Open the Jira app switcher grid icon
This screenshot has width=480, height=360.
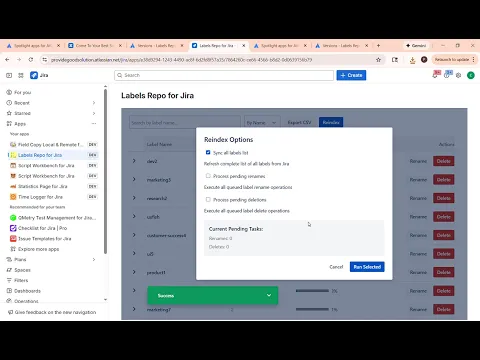point(21,75)
